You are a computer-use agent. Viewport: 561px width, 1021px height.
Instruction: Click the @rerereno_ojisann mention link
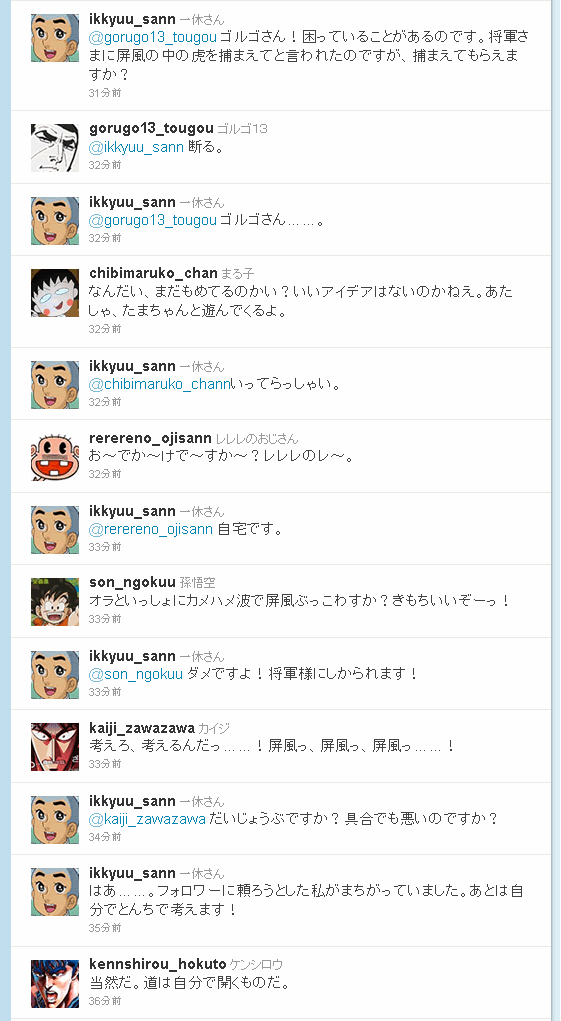tap(151, 529)
